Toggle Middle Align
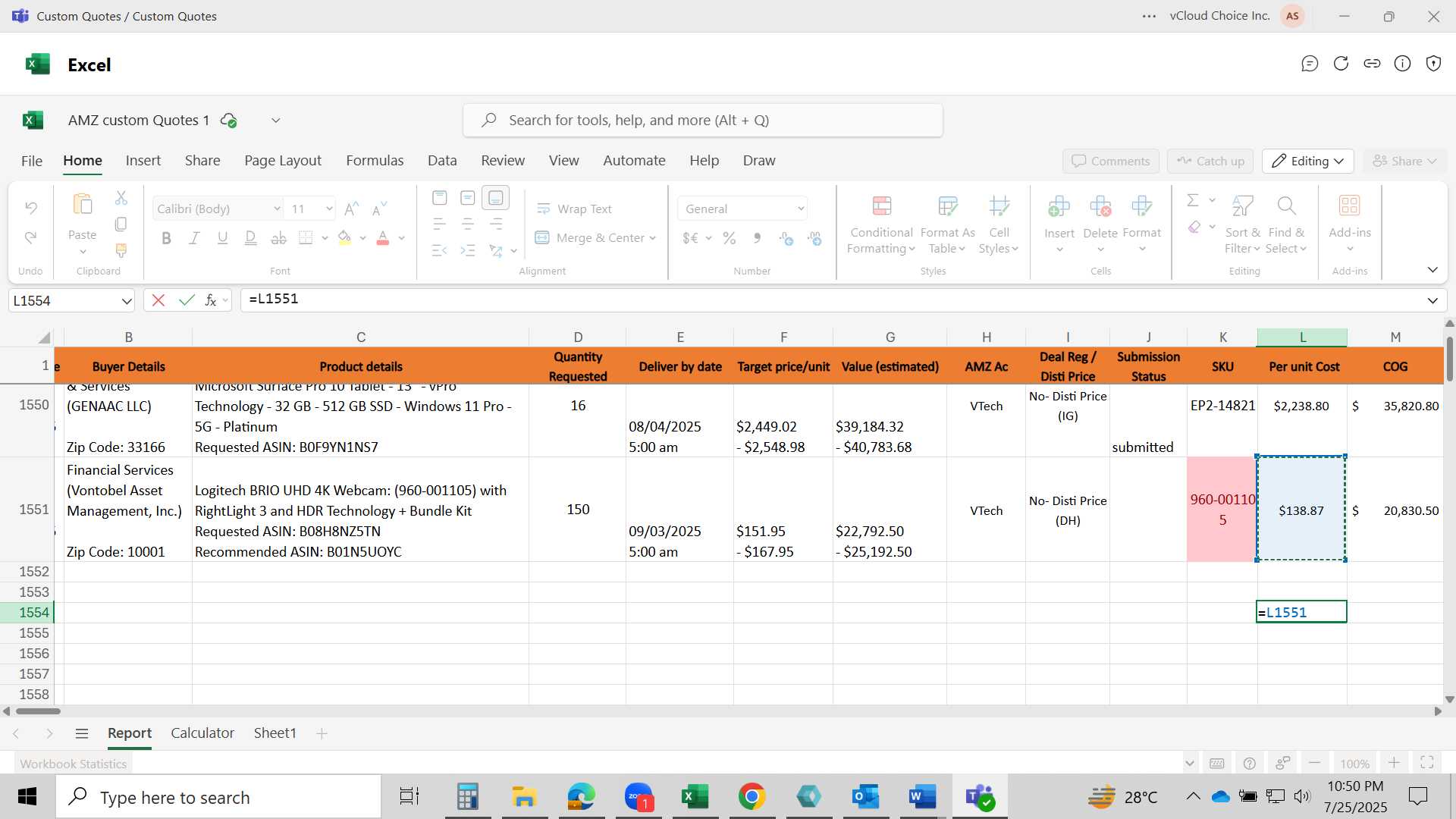1456x819 pixels. click(x=468, y=198)
